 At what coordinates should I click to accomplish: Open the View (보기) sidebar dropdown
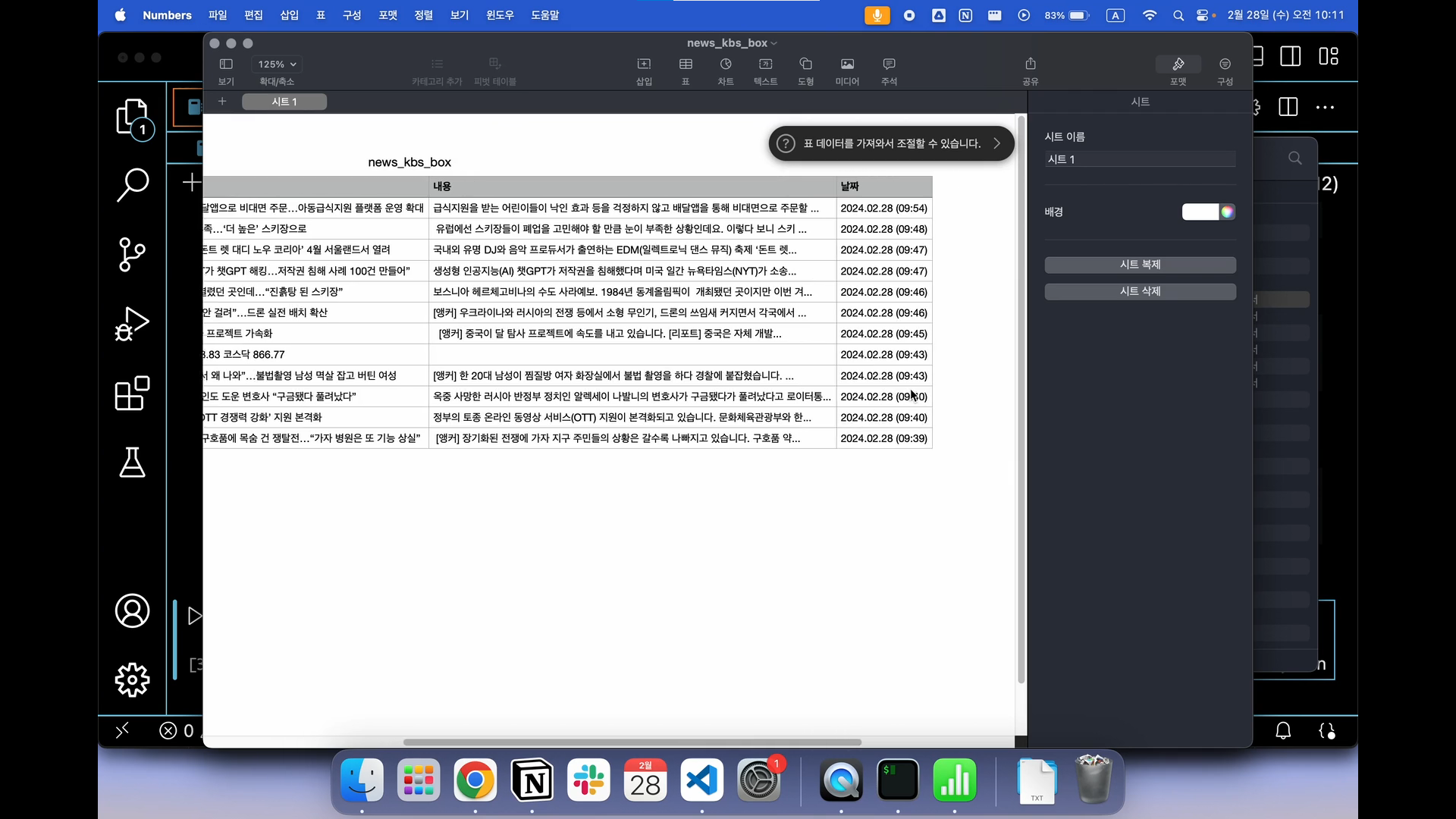click(226, 64)
